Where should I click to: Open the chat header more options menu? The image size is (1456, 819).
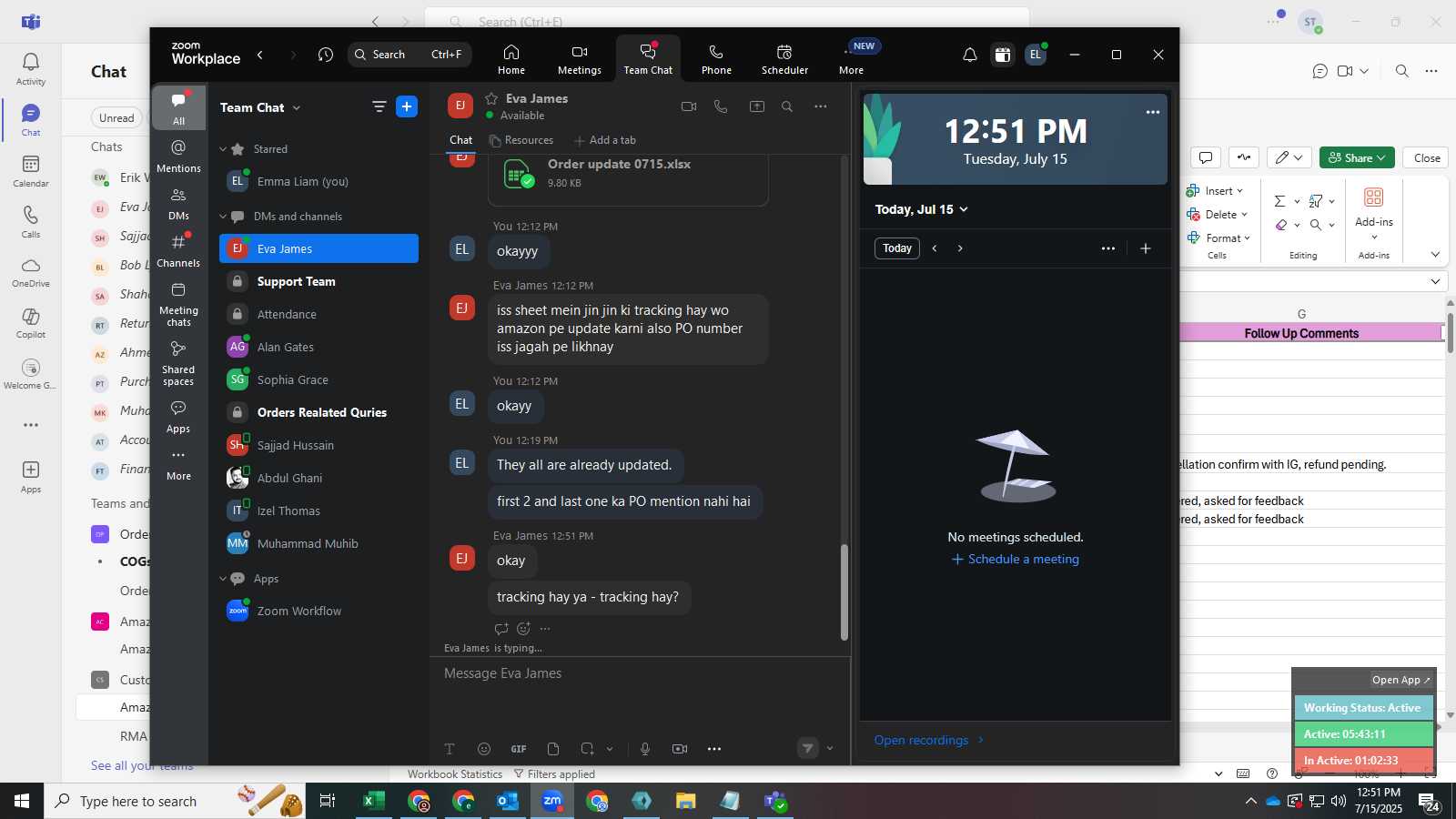(x=821, y=106)
